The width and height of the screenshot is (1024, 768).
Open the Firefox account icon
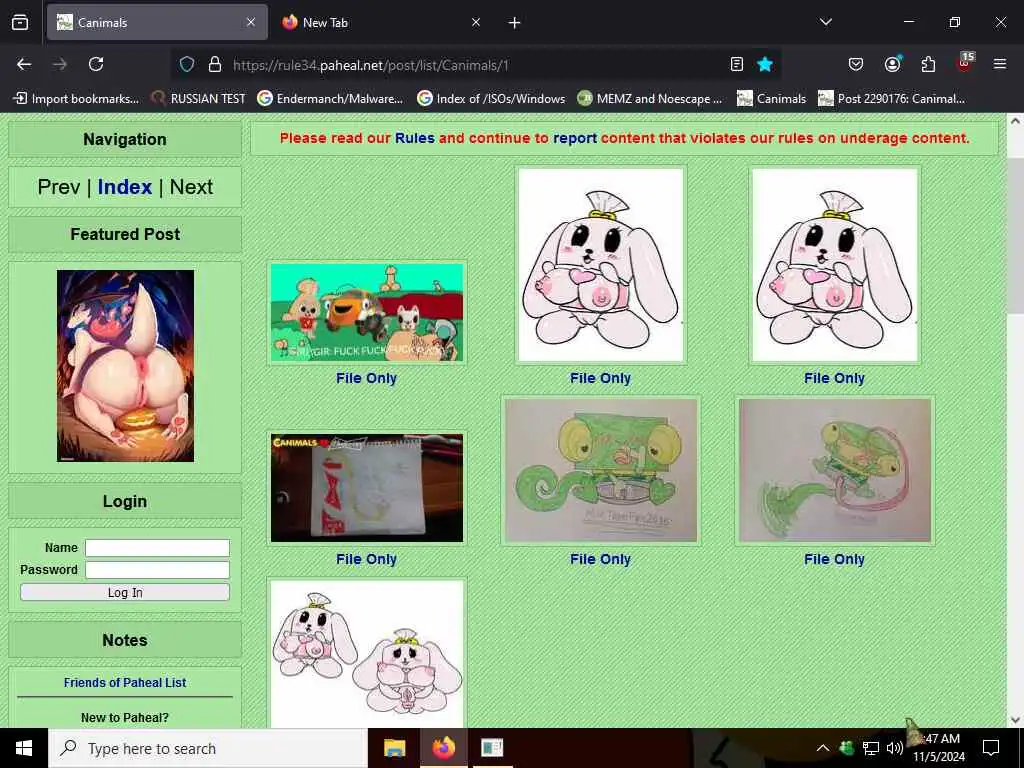coord(892,64)
